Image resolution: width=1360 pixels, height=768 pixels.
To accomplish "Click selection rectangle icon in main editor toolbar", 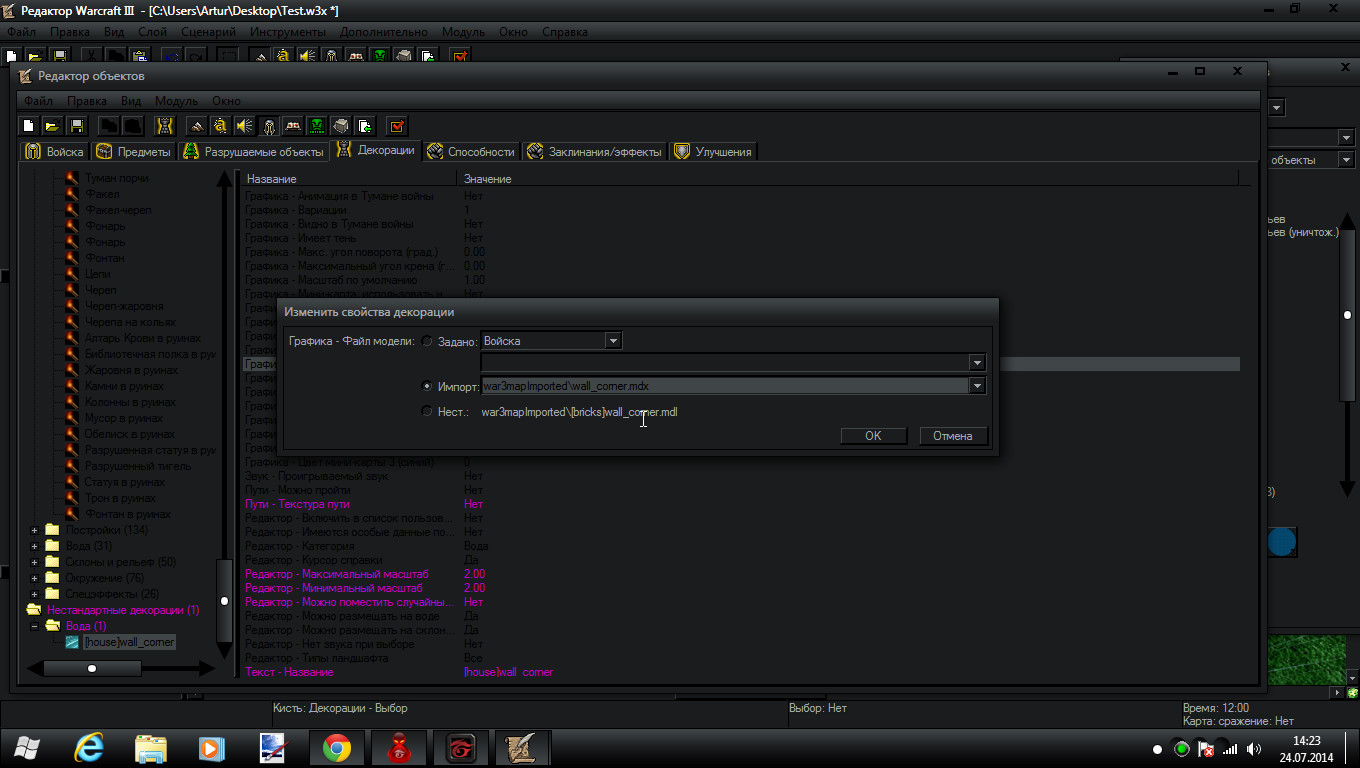I will point(228,56).
